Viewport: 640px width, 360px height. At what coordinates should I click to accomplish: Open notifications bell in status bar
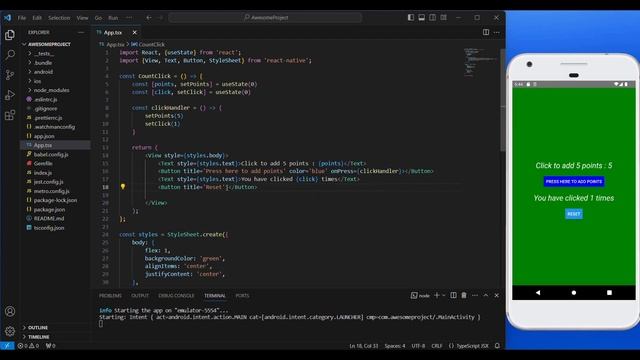(497, 346)
